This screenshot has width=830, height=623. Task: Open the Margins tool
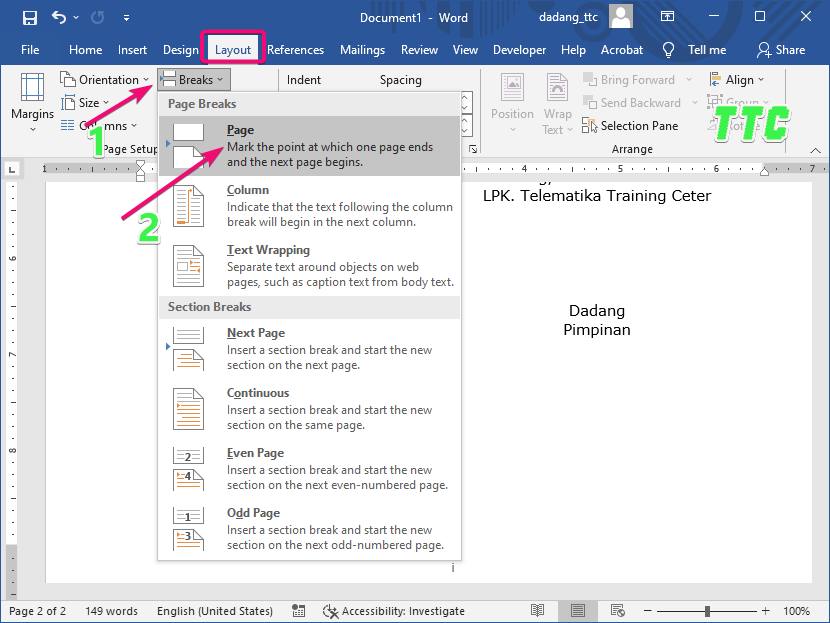tap(32, 101)
